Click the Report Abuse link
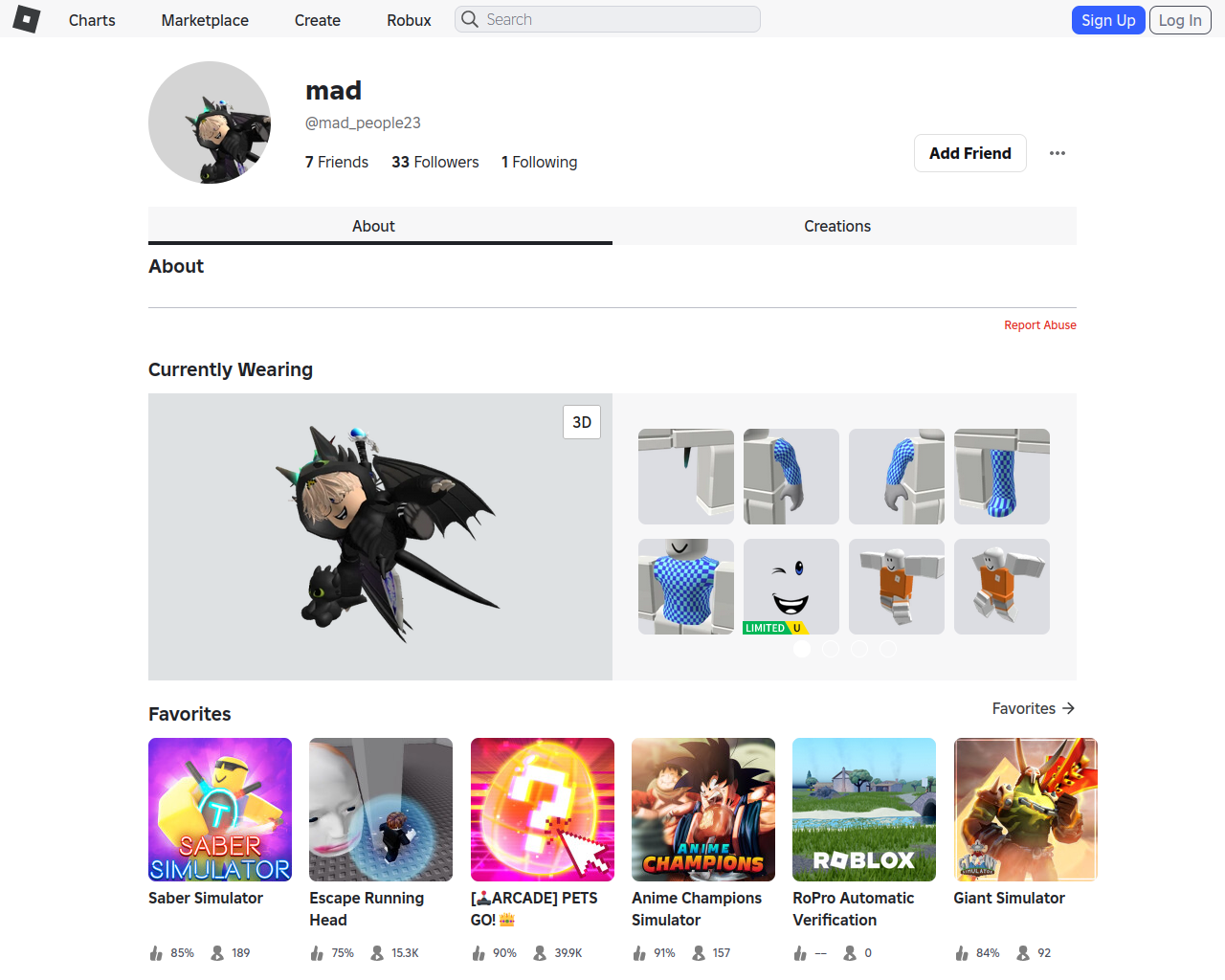The width and height of the screenshot is (1225, 980). coord(1040,325)
